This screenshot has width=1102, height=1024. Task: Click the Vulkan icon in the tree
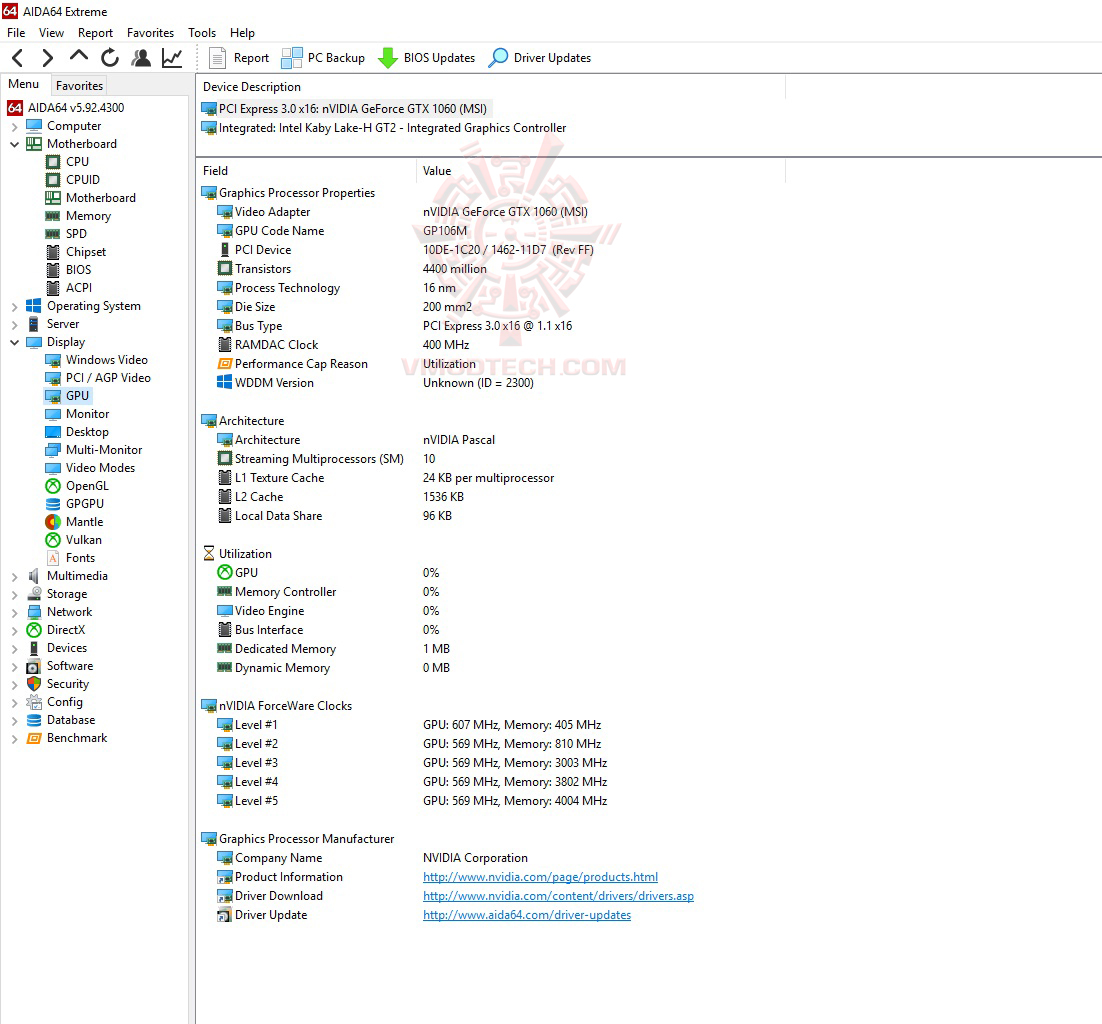(x=53, y=540)
